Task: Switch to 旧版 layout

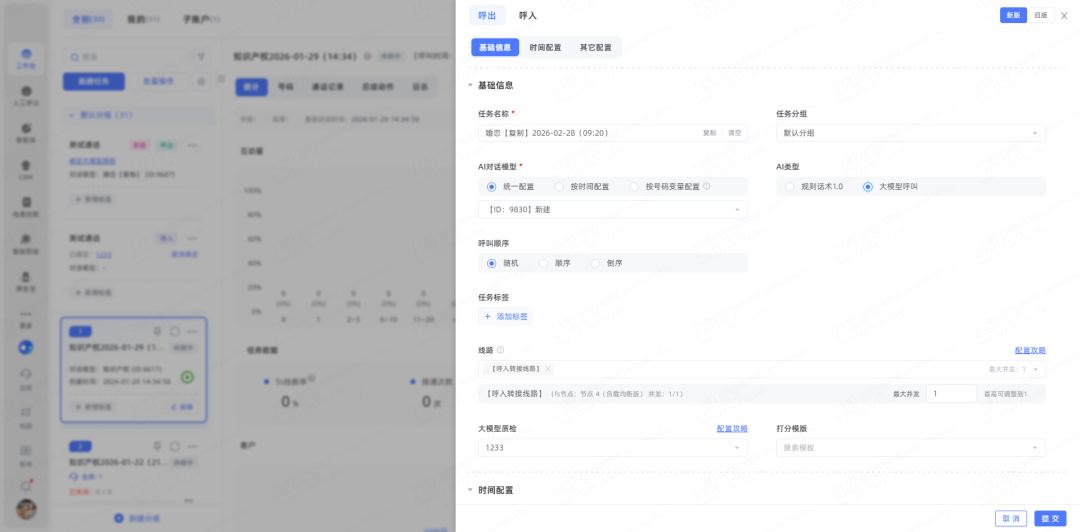Action: click(1041, 16)
